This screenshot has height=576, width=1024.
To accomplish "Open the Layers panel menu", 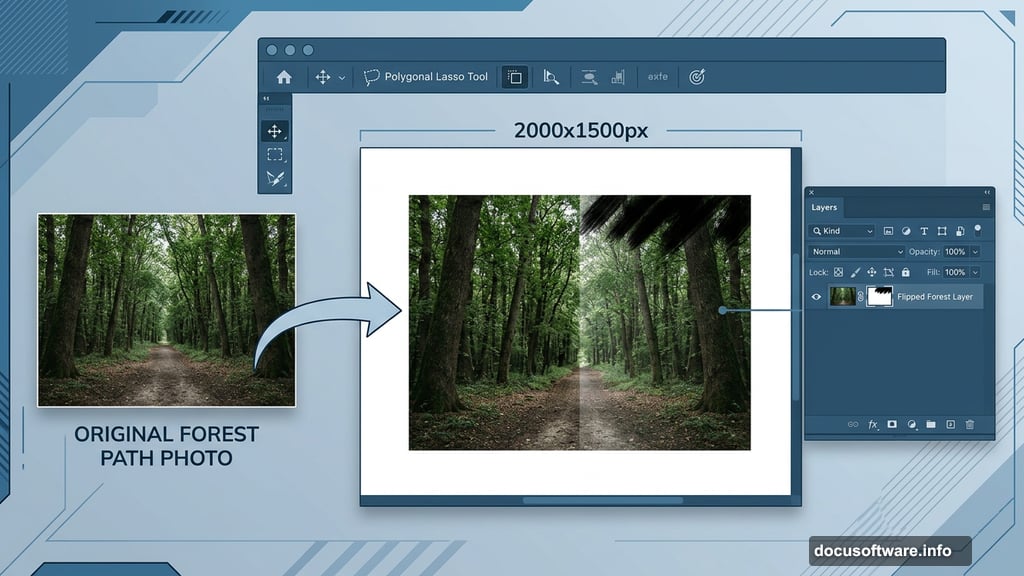I will pyautogui.click(x=986, y=208).
